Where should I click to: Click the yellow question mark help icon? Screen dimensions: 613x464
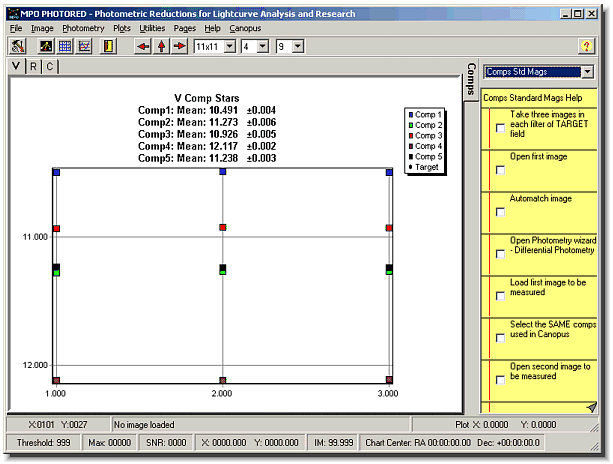point(586,46)
